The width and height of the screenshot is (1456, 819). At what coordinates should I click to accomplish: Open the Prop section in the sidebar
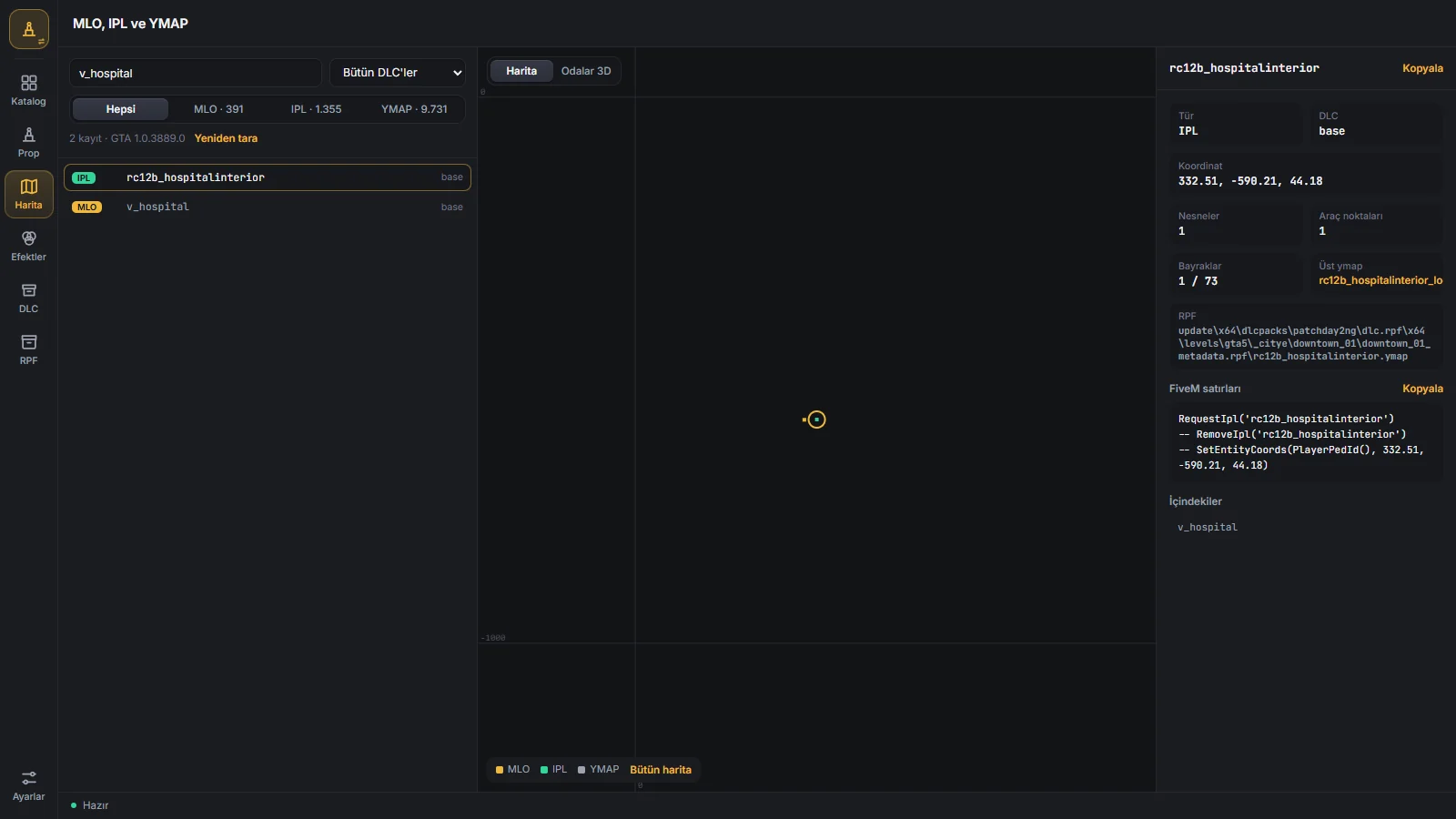pyautogui.click(x=28, y=142)
